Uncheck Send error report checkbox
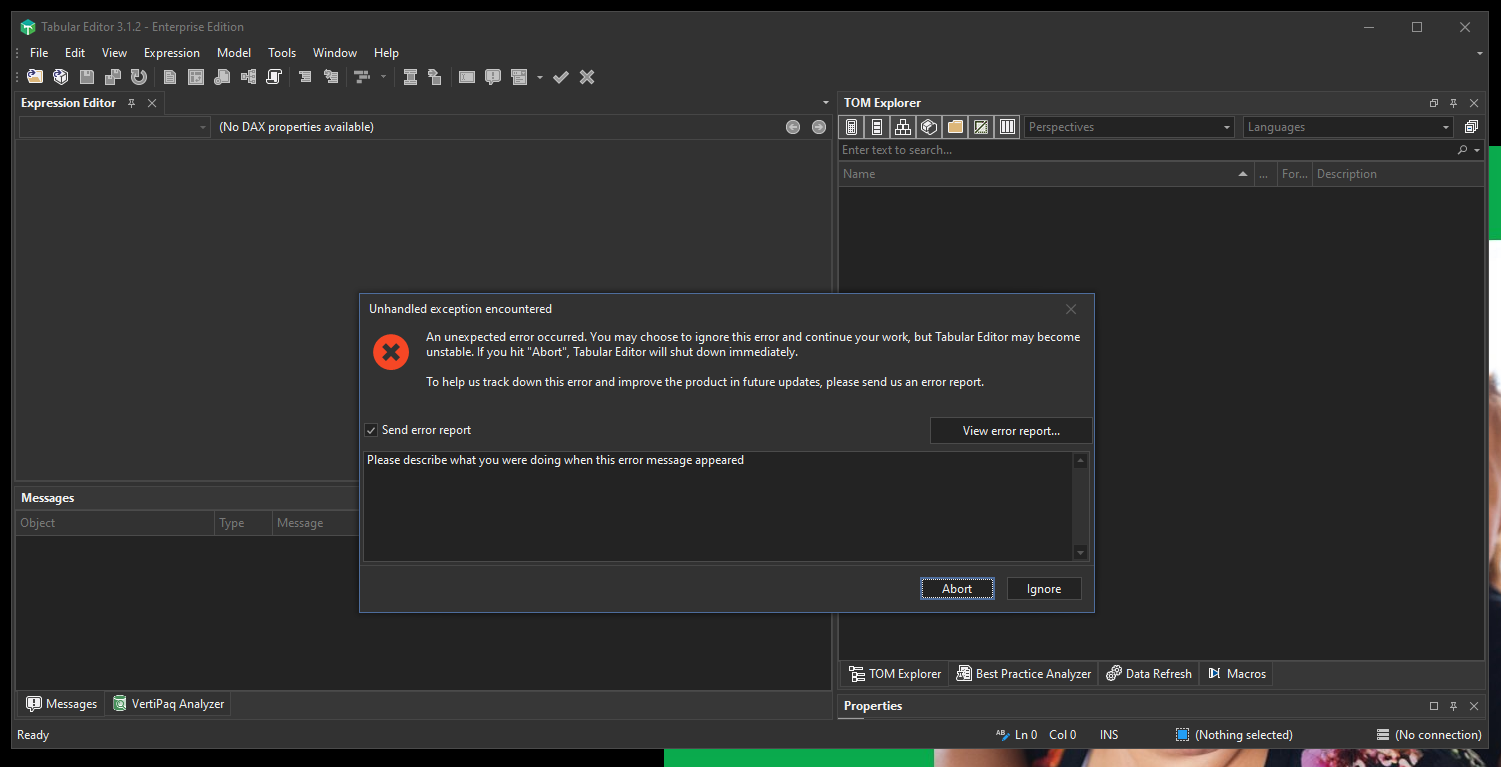This screenshot has width=1501, height=767. pyautogui.click(x=371, y=430)
